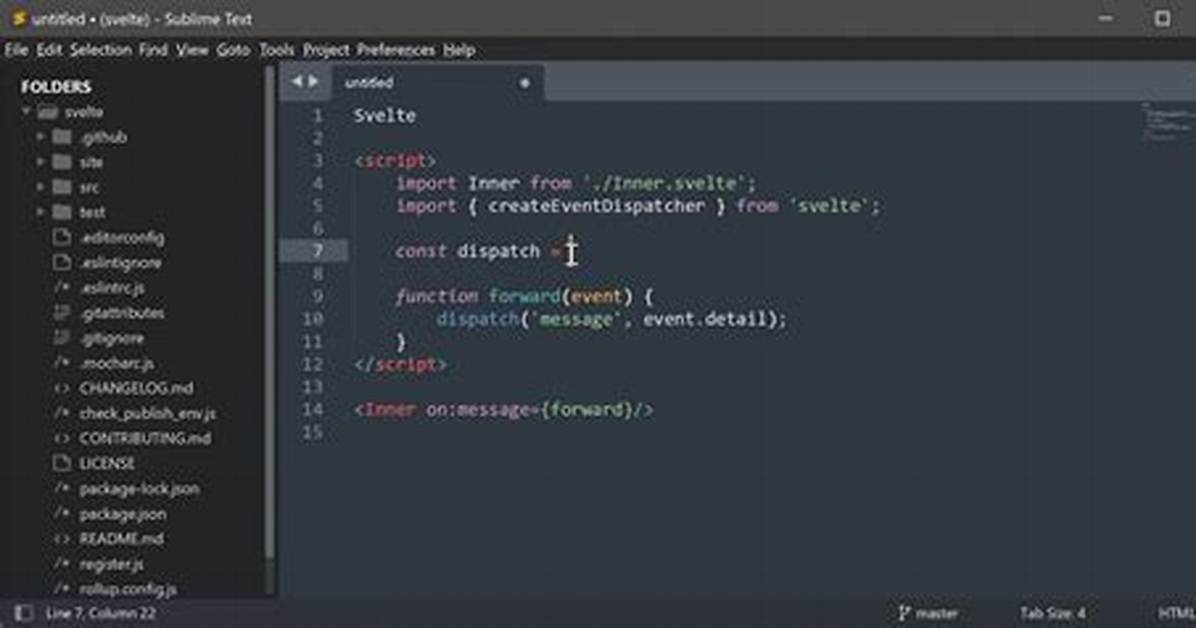Image resolution: width=1196 pixels, height=628 pixels.
Task: Toggle the sidebar with status bar icon
Action: point(24,613)
